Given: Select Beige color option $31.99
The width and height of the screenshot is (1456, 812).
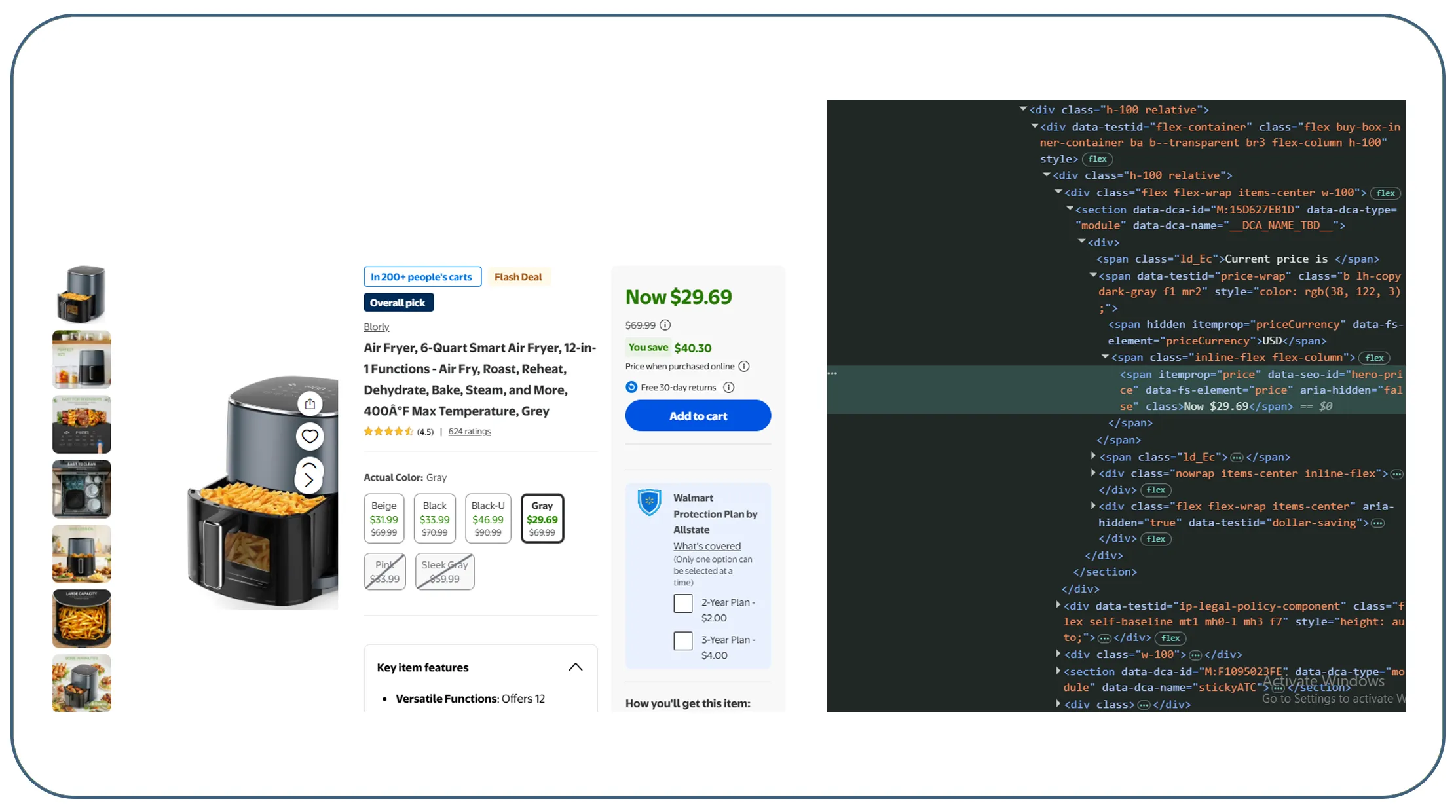Looking at the screenshot, I should tap(384, 519).
